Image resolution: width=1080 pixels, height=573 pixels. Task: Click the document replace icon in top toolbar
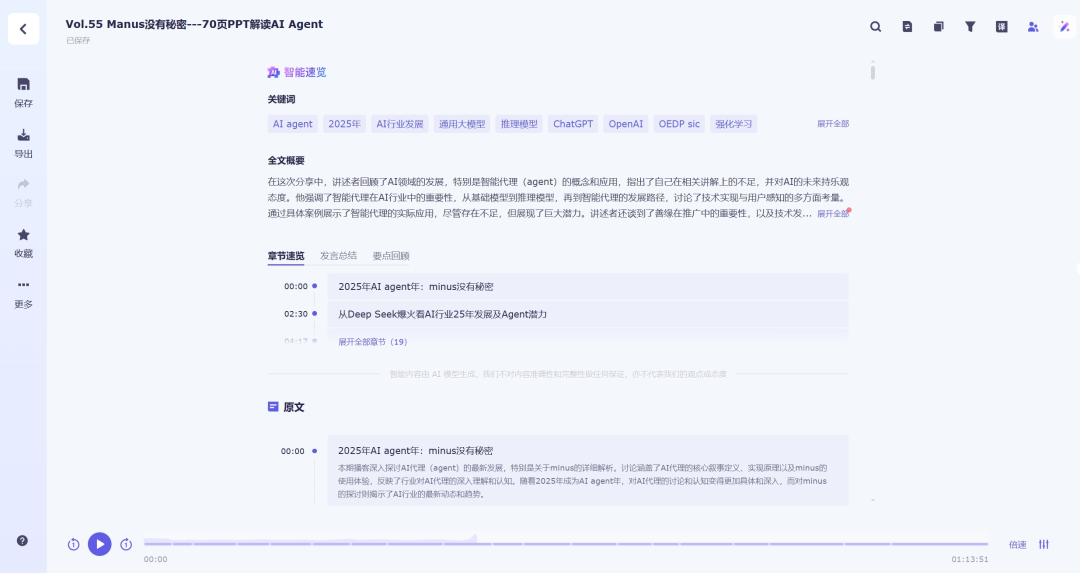pyautogui.click(x=907, y=27)
